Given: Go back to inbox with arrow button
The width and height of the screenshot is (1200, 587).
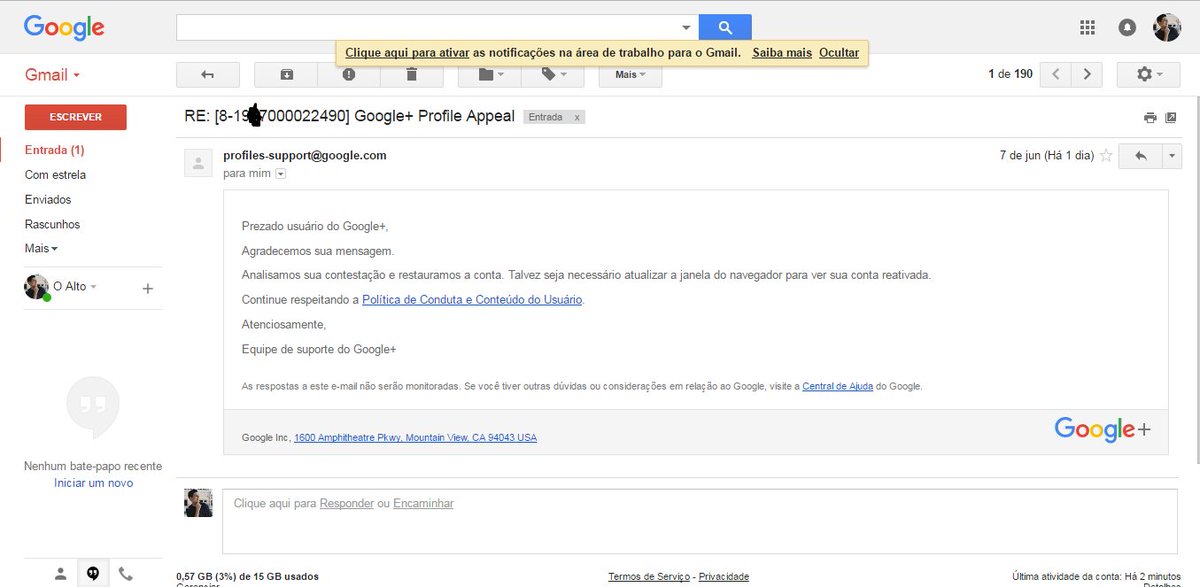Looking at the screenshot, I should coord(208,74).
